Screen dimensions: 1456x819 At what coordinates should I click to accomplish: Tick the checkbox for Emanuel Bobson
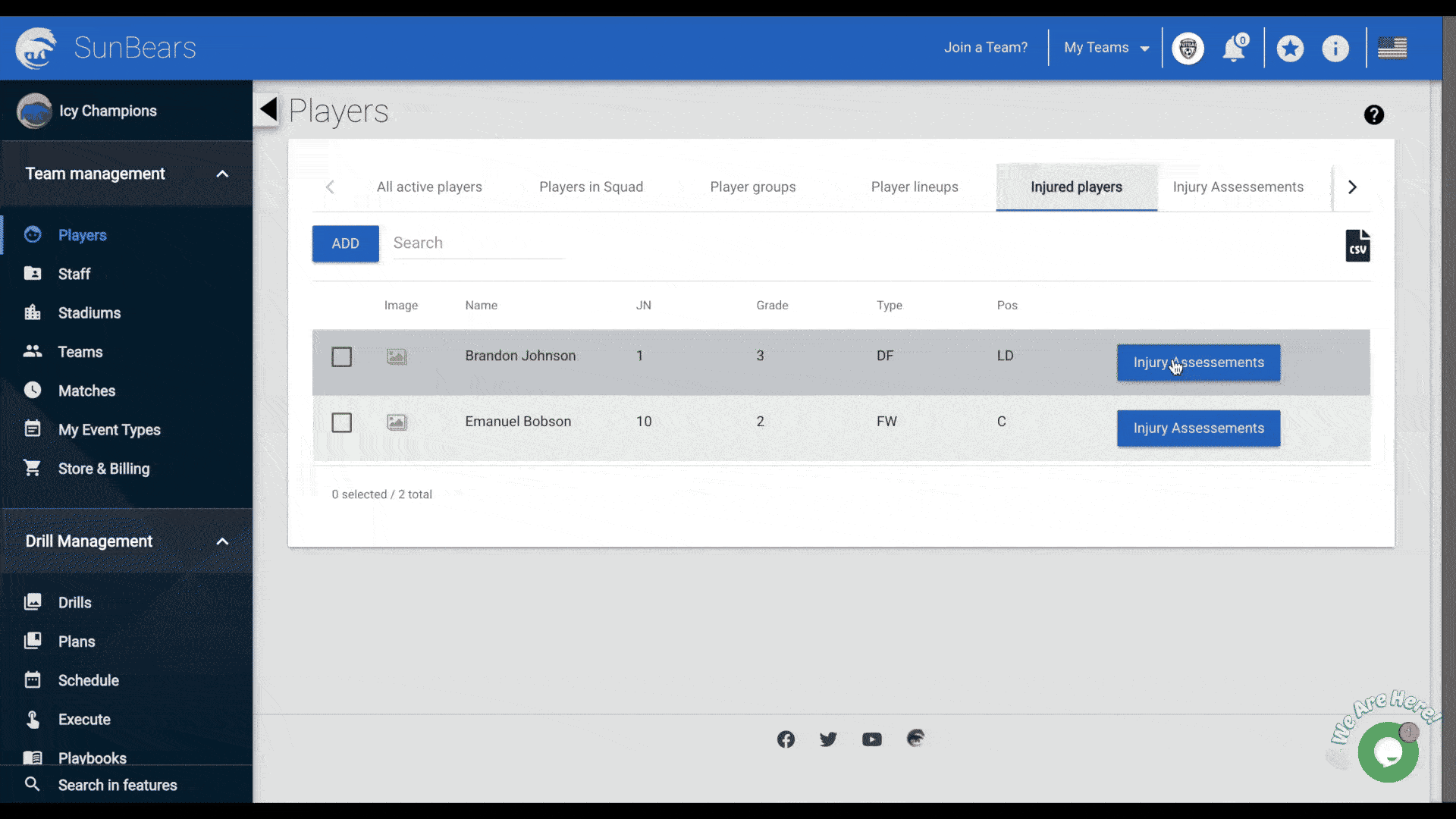(341, 422)
